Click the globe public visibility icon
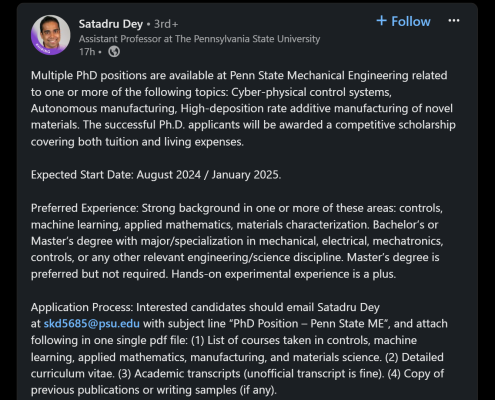The width and height of the screenshot is (495, 400). click(114, 52)
